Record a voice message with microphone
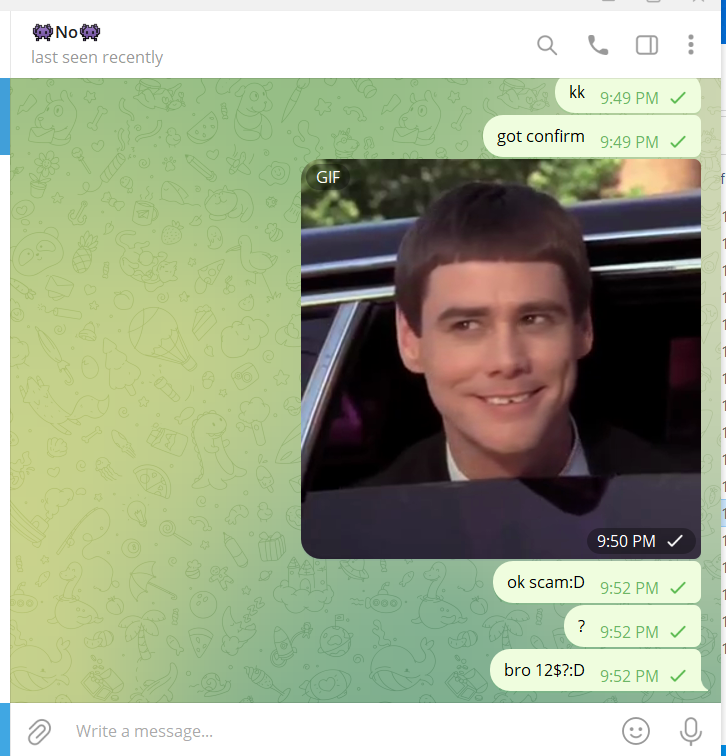Screen dimensions: 726x756 point(691,731)
